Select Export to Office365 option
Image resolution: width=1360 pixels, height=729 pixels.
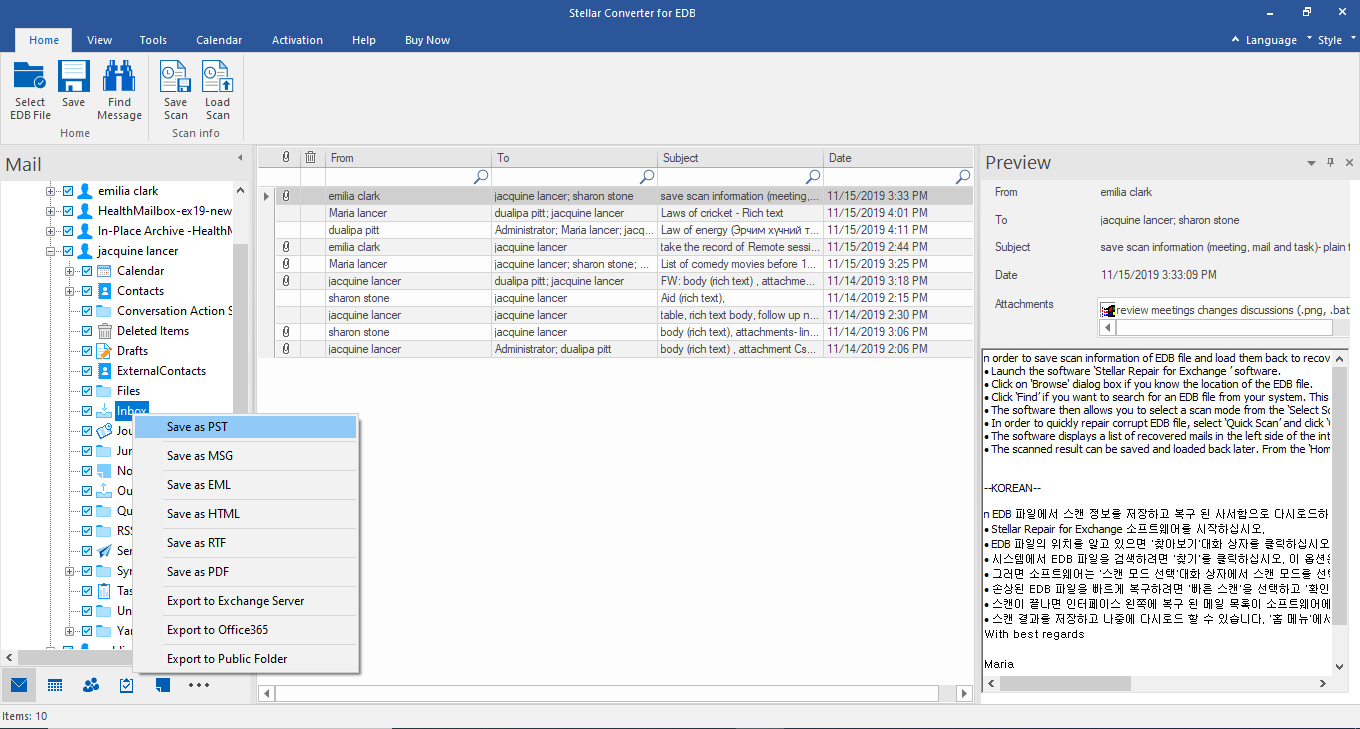[x=246, y=630]
